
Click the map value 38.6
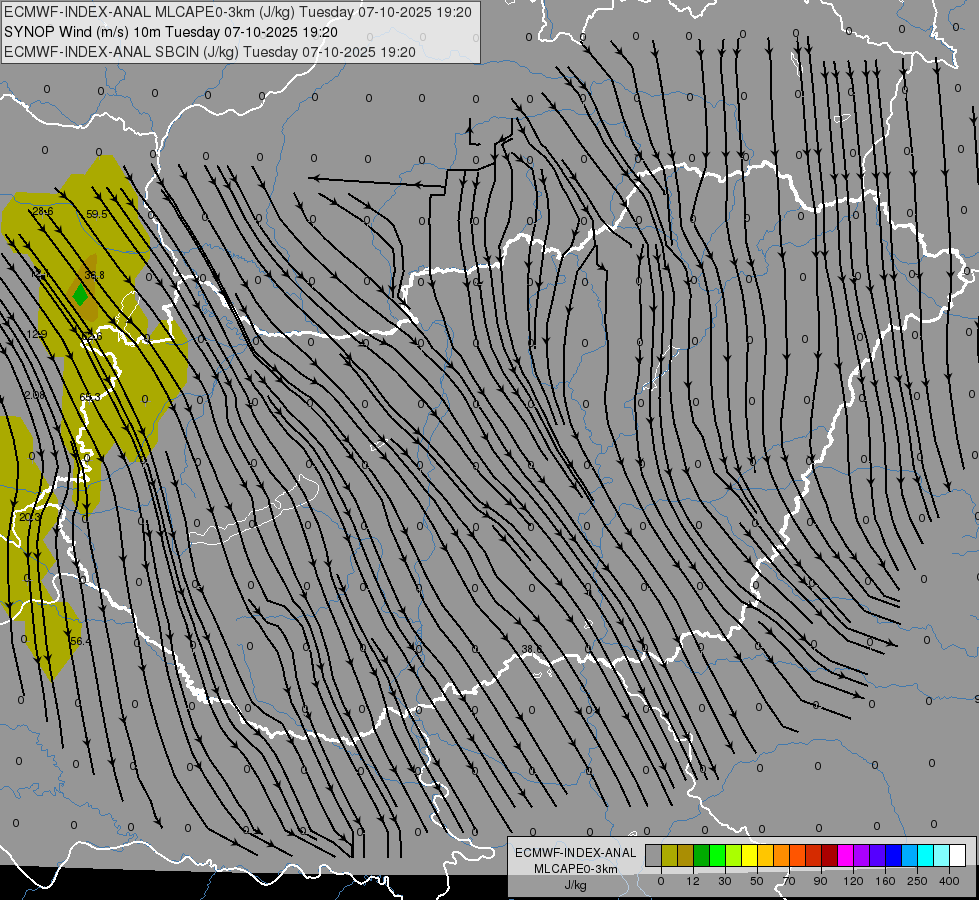click(x=531, y=650)
